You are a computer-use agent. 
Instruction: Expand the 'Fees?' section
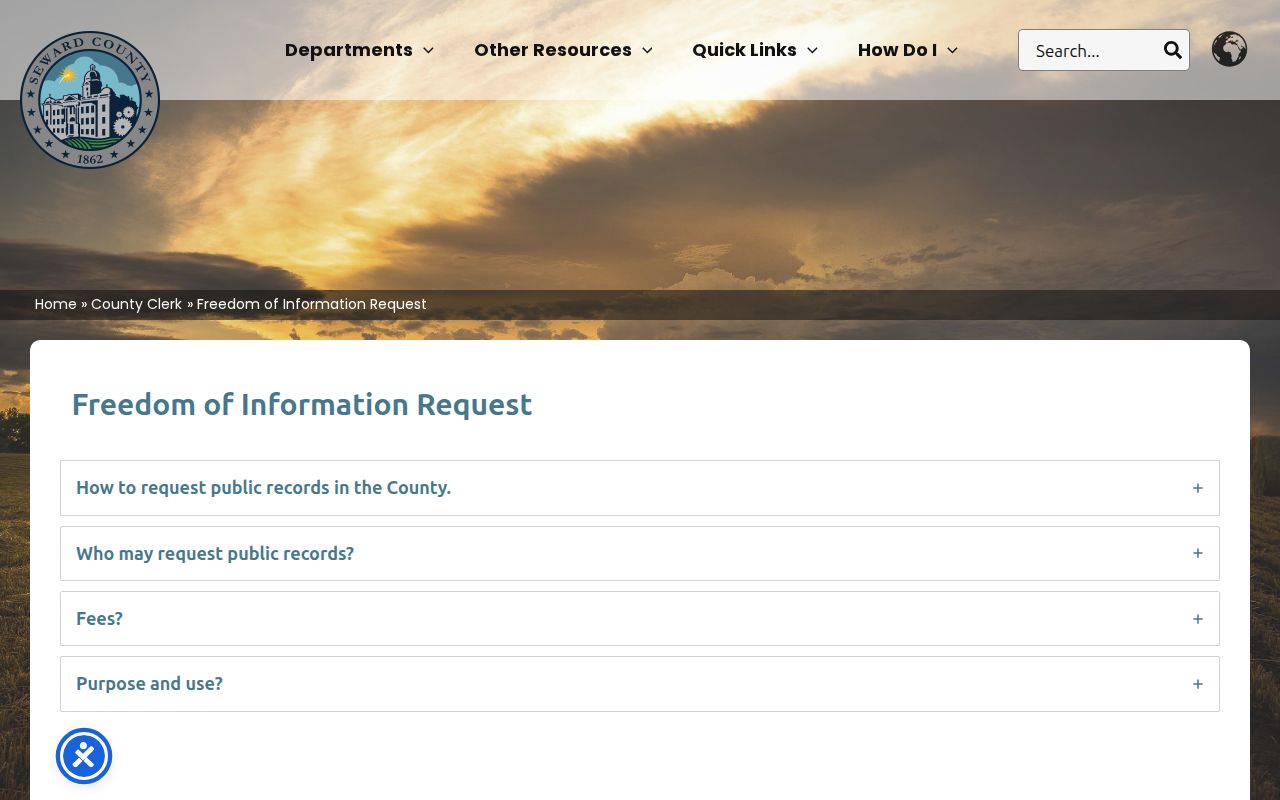pyautogui.click(x=640, y=618)
